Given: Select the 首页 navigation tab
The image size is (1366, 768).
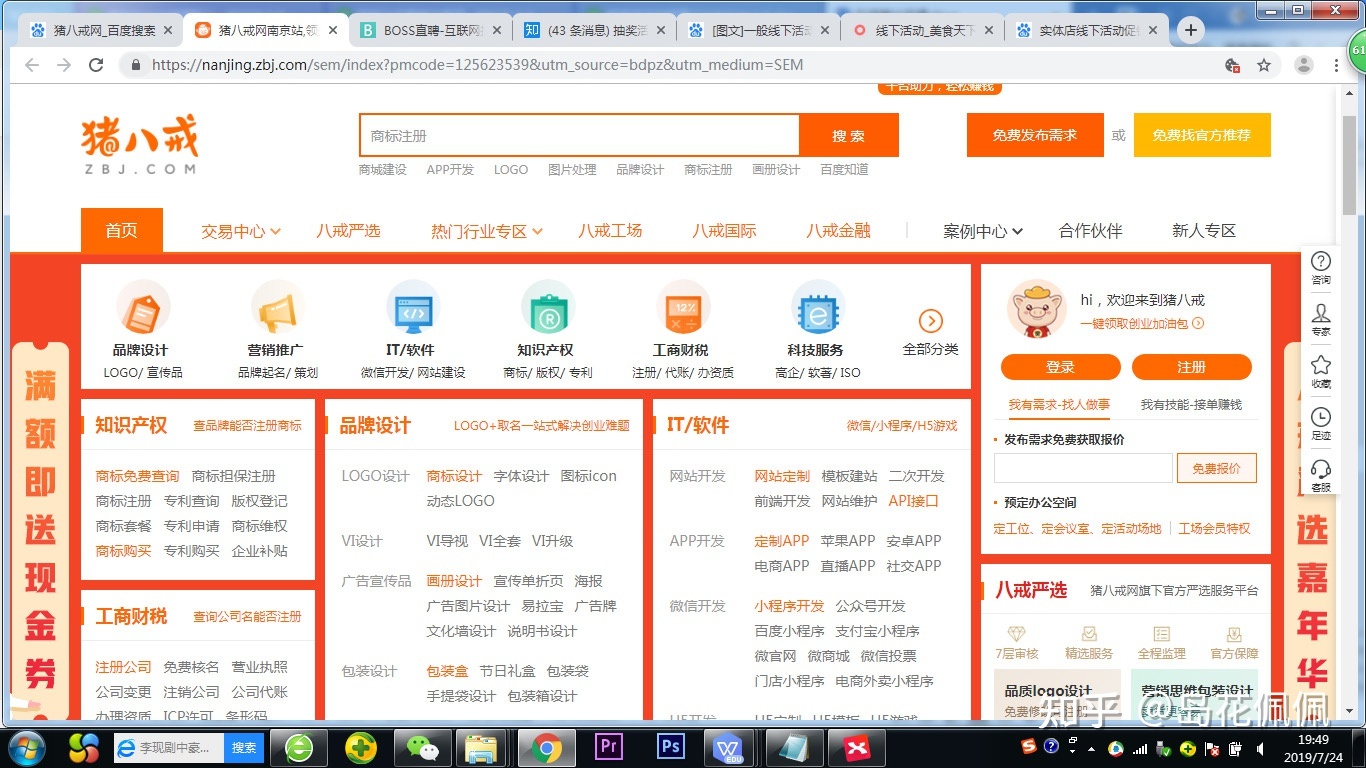Looking at the screenshot, I should point(122,230).
